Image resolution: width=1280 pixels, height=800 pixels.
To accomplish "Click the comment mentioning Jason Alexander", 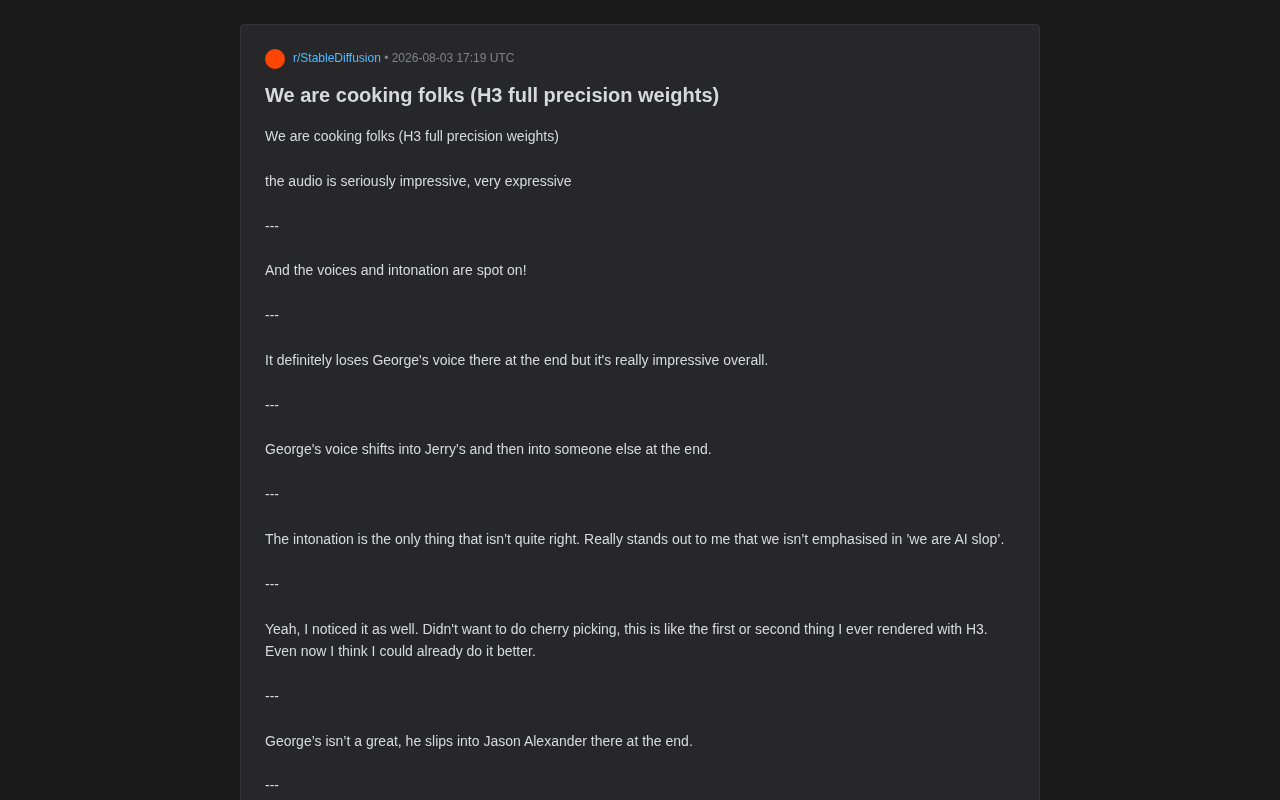I will click(479, 741).
